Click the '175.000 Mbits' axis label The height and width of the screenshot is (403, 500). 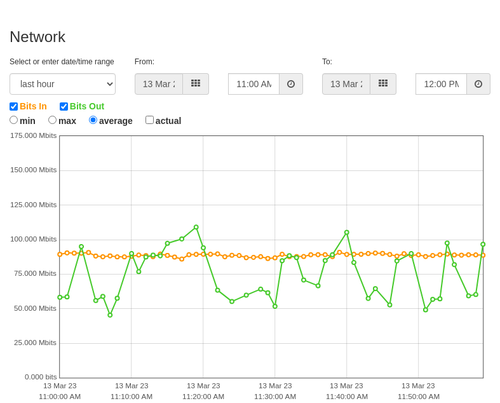pyautogui.click(x=33, y=135)
